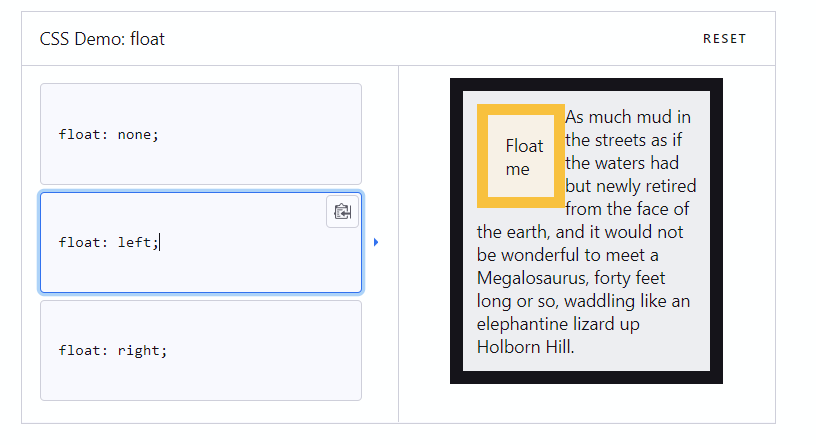Click the clipboard copy icon
The height and width of the screenshot is (445, 816).
coord(342,211)
